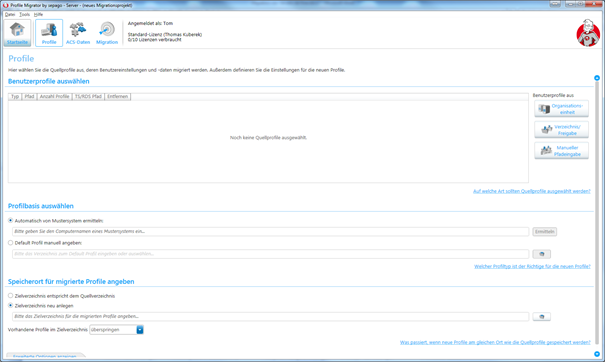Screen dimensions: 605x362
Task: Focus the Mustersystem computer name field
Action: pos(270,232)
